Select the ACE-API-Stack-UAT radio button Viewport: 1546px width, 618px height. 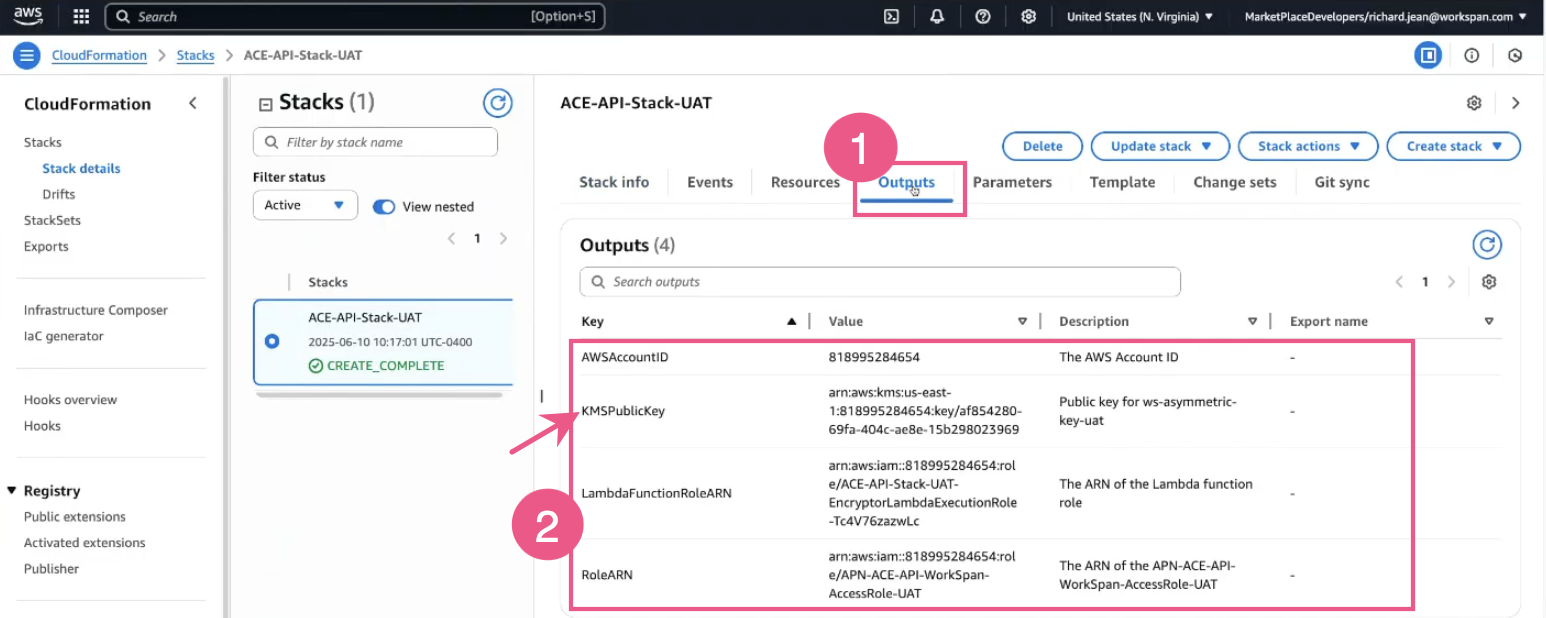pyautogui.click(x=272, y=341)
